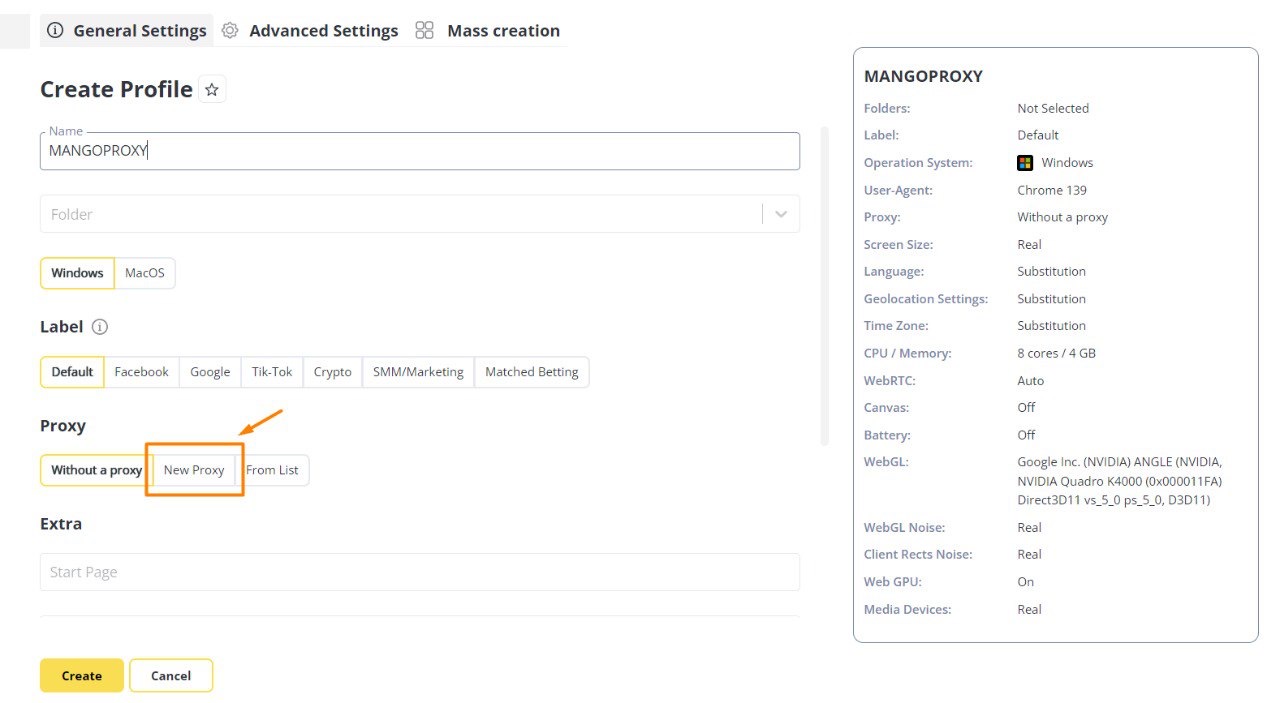The image size is (1280, 703).
Task: Switch to Advanced Settings tab
Action: 310,31
